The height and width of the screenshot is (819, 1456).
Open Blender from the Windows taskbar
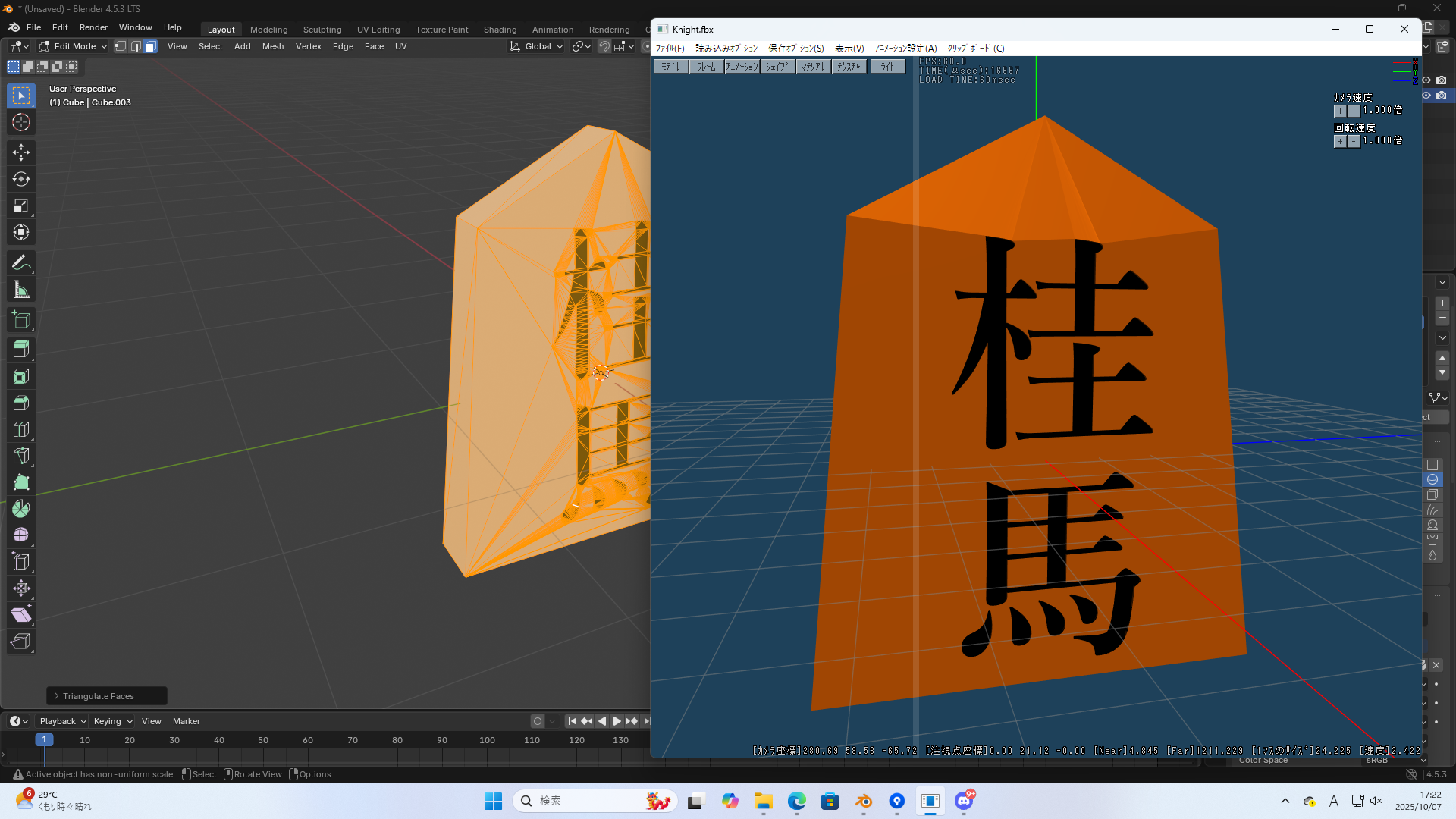863,801
